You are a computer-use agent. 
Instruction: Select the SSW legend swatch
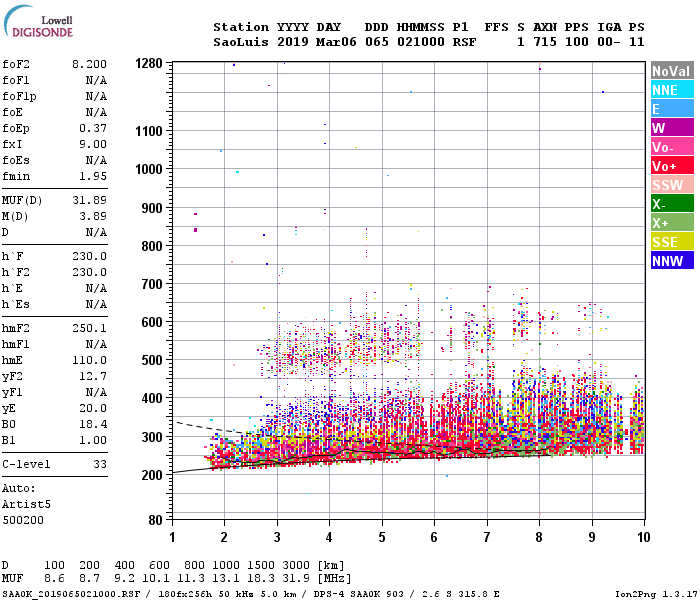(x=672, y=185)
